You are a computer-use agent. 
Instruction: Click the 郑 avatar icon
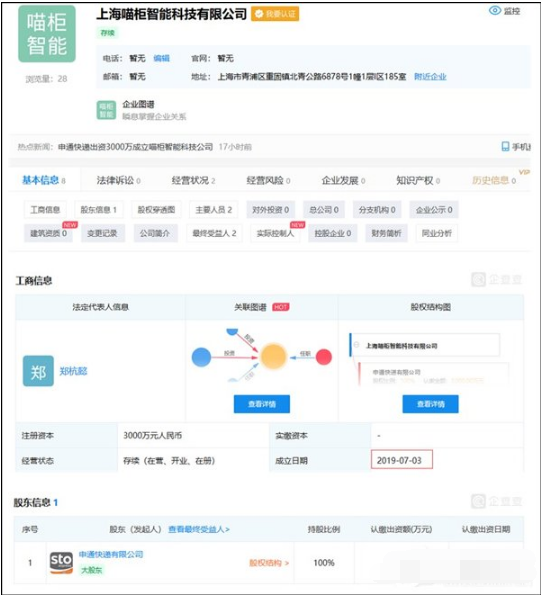coord(38,371)
